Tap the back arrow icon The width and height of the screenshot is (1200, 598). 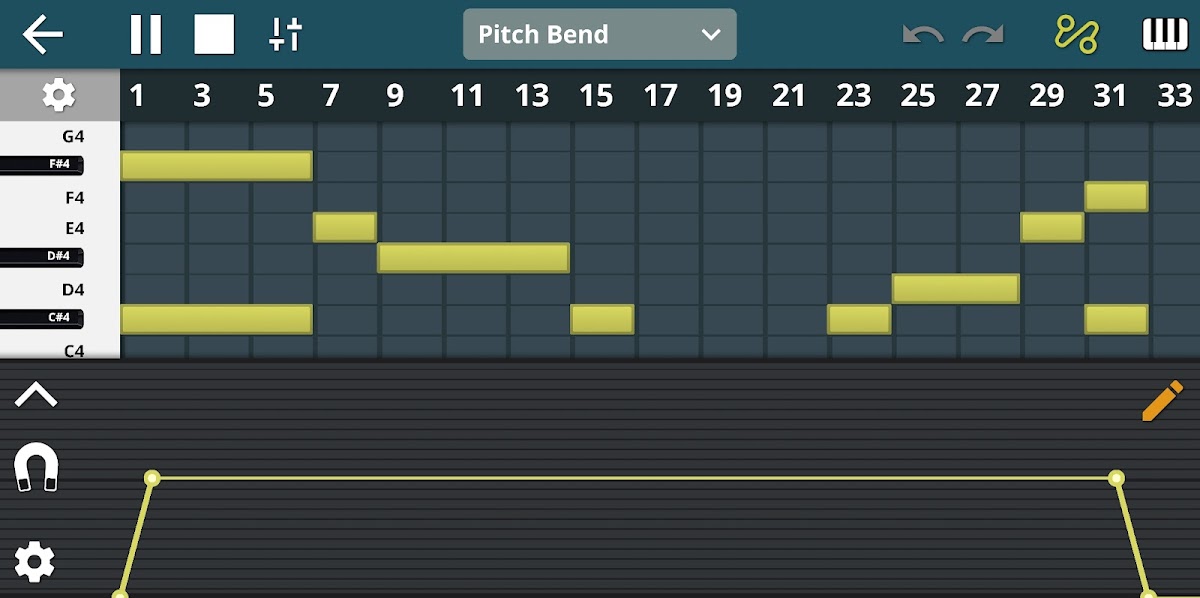click(x=43, y=34)
